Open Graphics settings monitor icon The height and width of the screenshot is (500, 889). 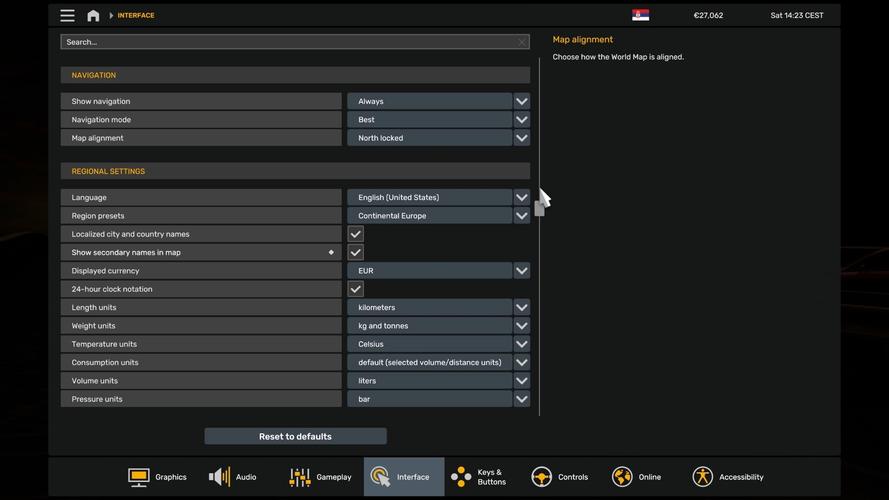139,477
